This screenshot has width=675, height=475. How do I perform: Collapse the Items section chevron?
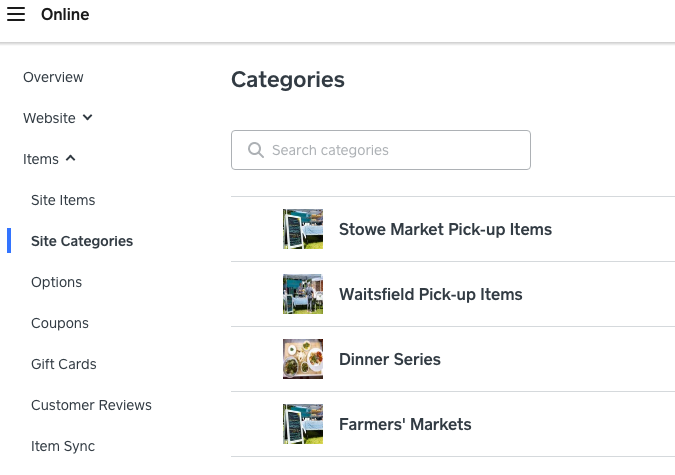(x=70, y=159)
